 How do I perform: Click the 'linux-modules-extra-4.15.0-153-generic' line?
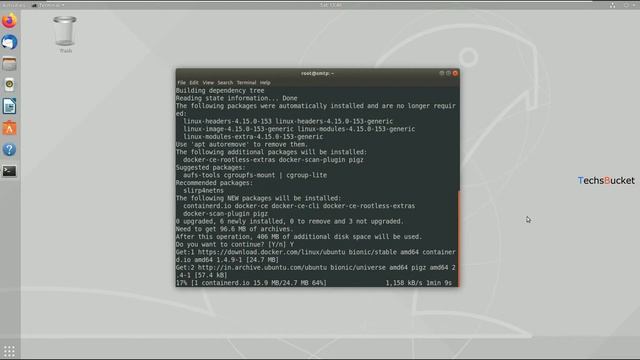(253, 136)
